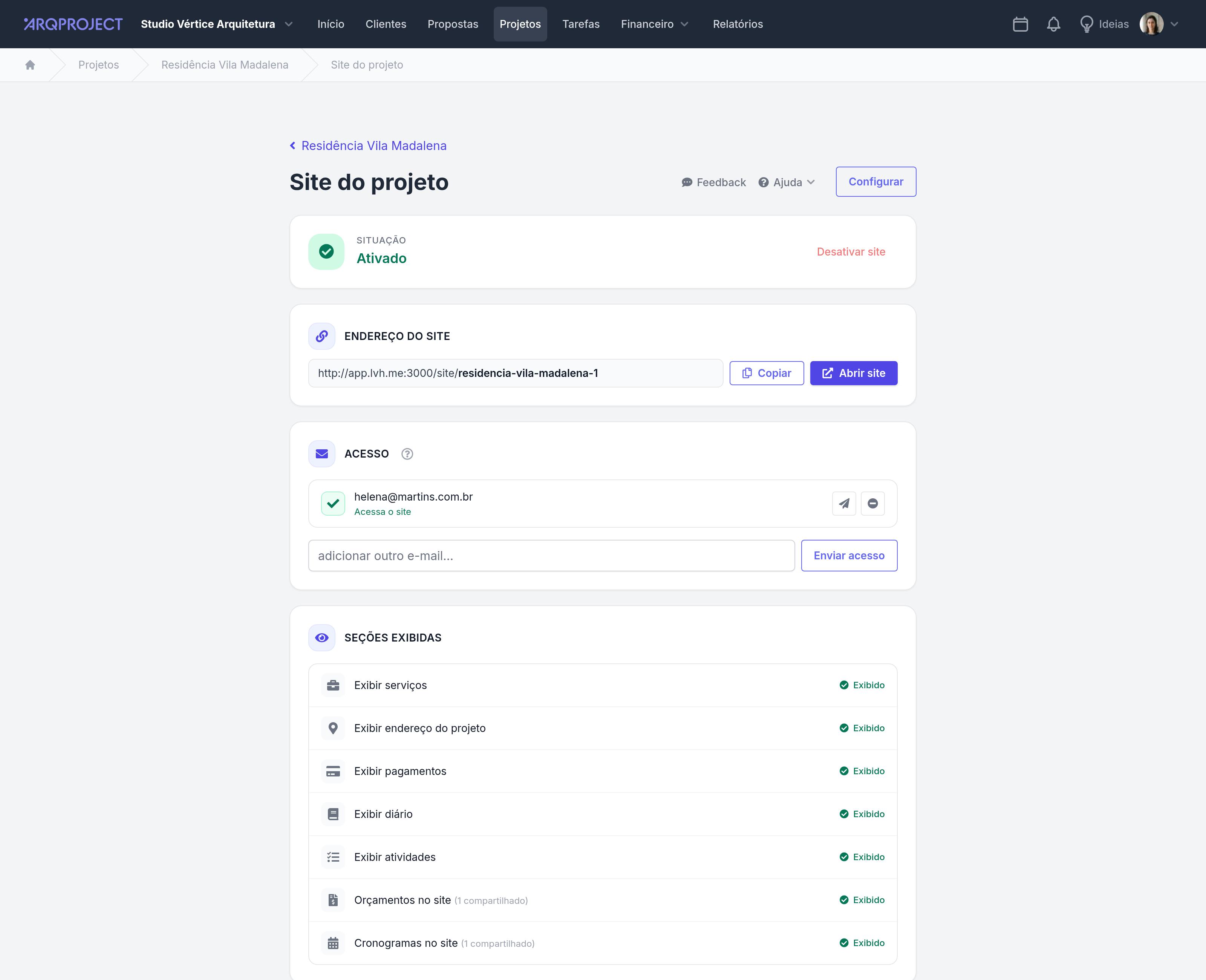Click the Cronogramas calendar grid icon
Screen dimensions: 1206x980
click(x=333, y=943)
